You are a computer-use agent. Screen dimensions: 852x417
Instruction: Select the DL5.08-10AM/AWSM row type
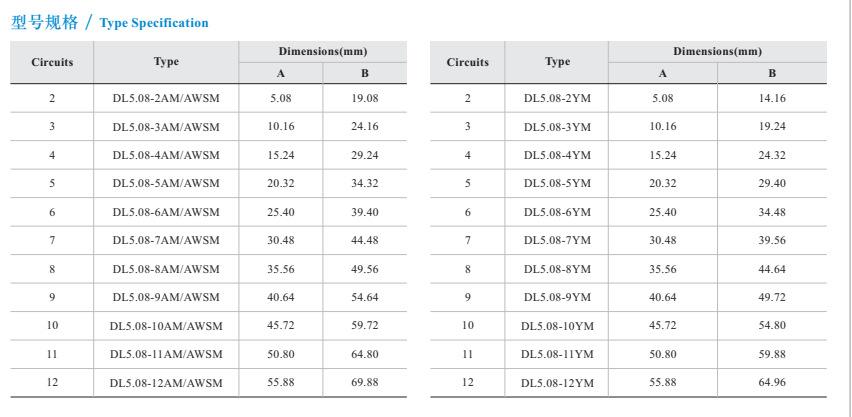pos(166,326)
